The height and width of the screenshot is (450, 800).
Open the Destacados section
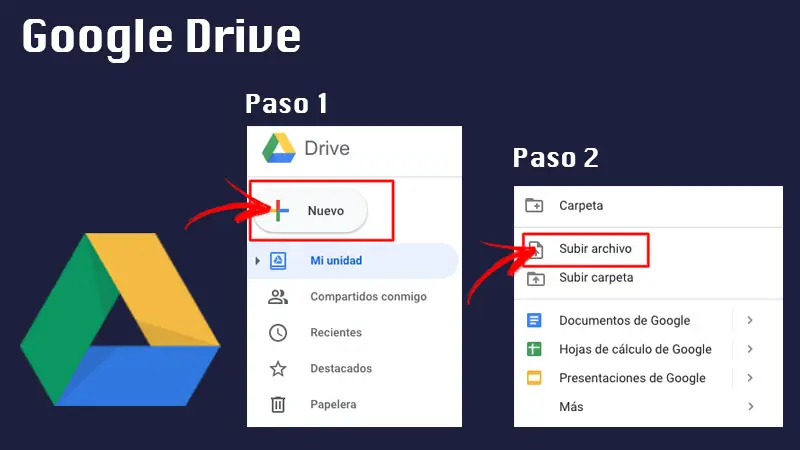click(341, 368)
